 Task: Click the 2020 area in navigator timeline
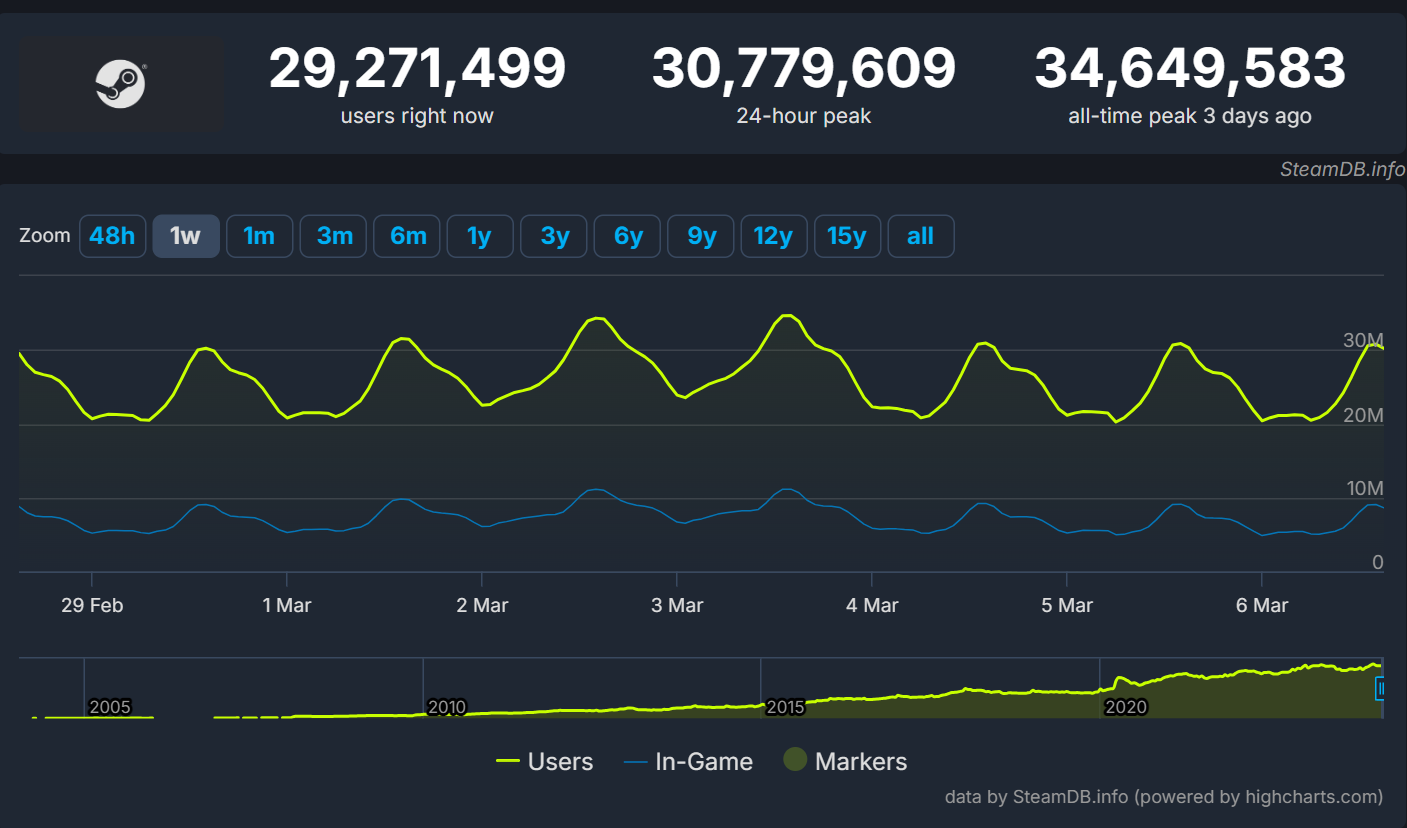[1125, 708]
